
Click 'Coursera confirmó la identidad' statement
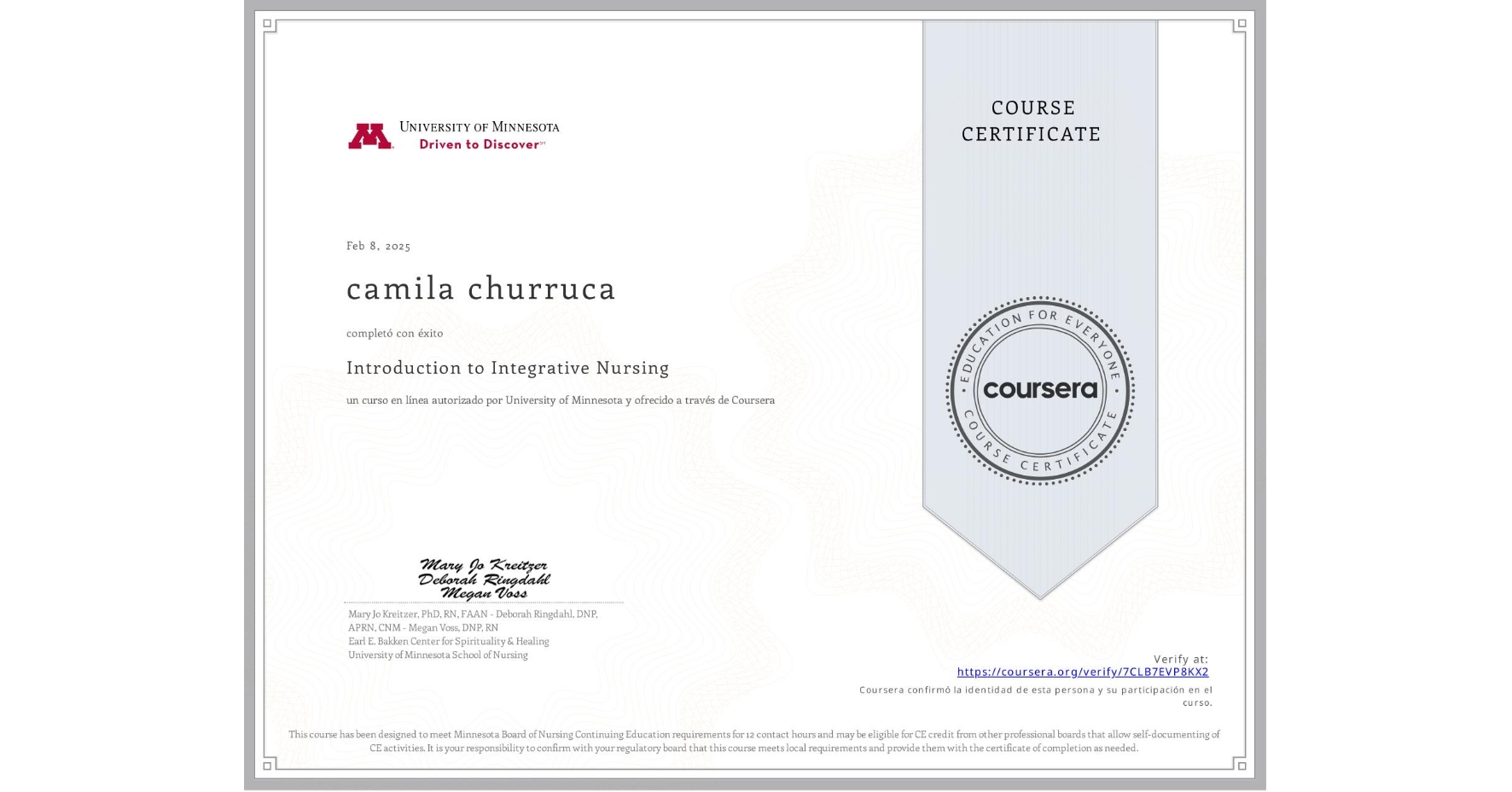click(1036, 696)
